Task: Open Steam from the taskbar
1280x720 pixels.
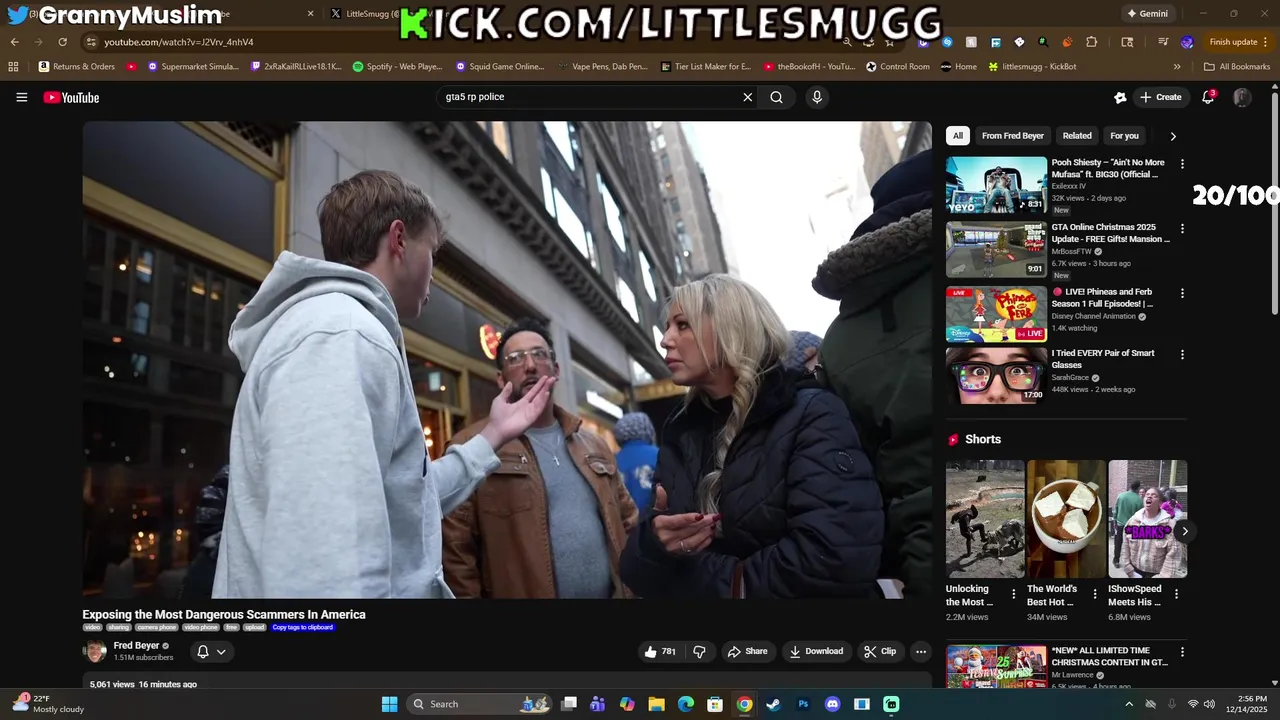Action: [x=773, y=704]
